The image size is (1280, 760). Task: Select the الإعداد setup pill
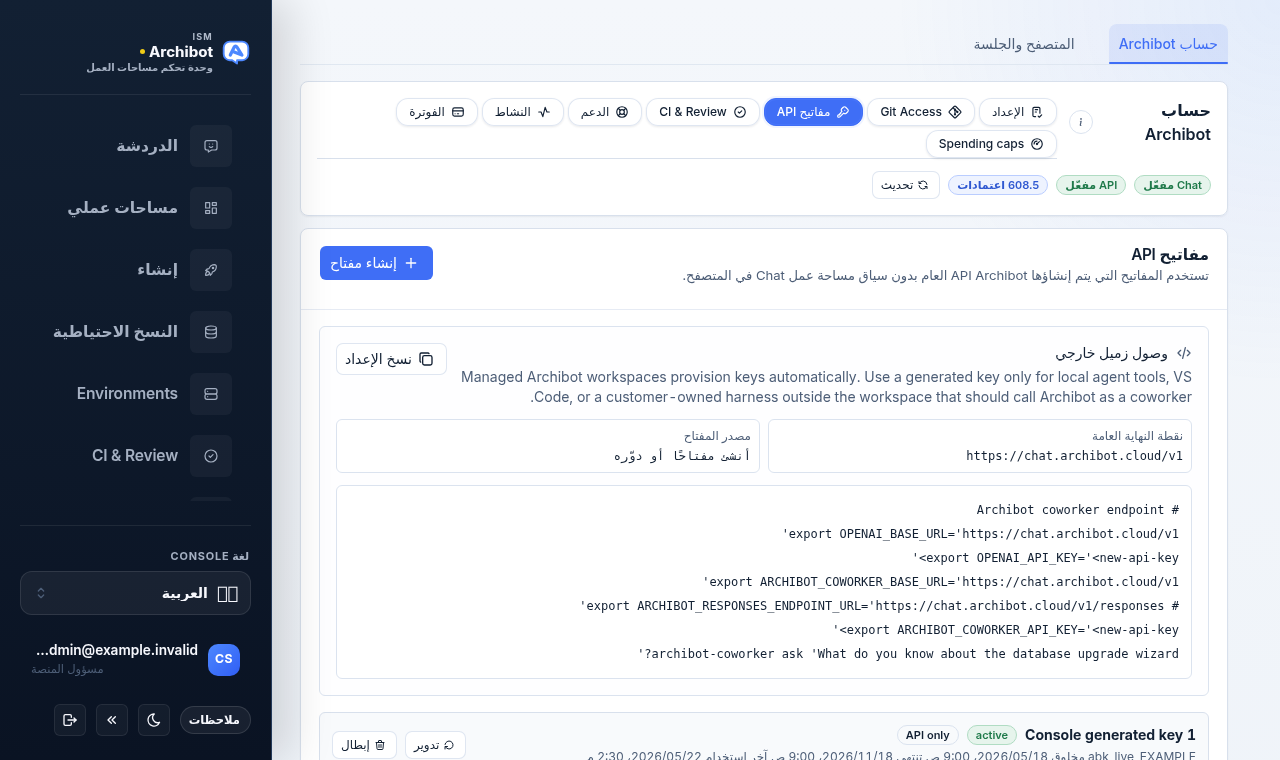click(x=1018, y=112)
